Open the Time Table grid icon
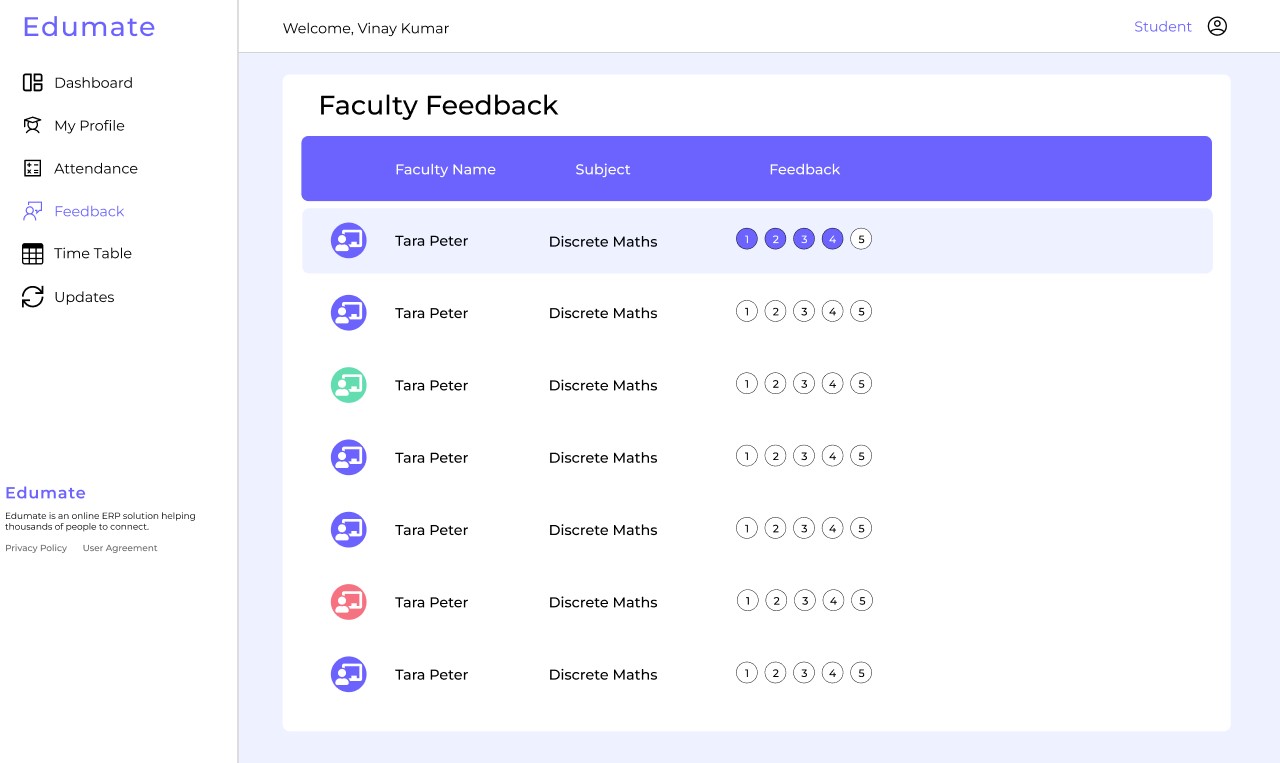1280x763 pixels. (x=33, y=254)
